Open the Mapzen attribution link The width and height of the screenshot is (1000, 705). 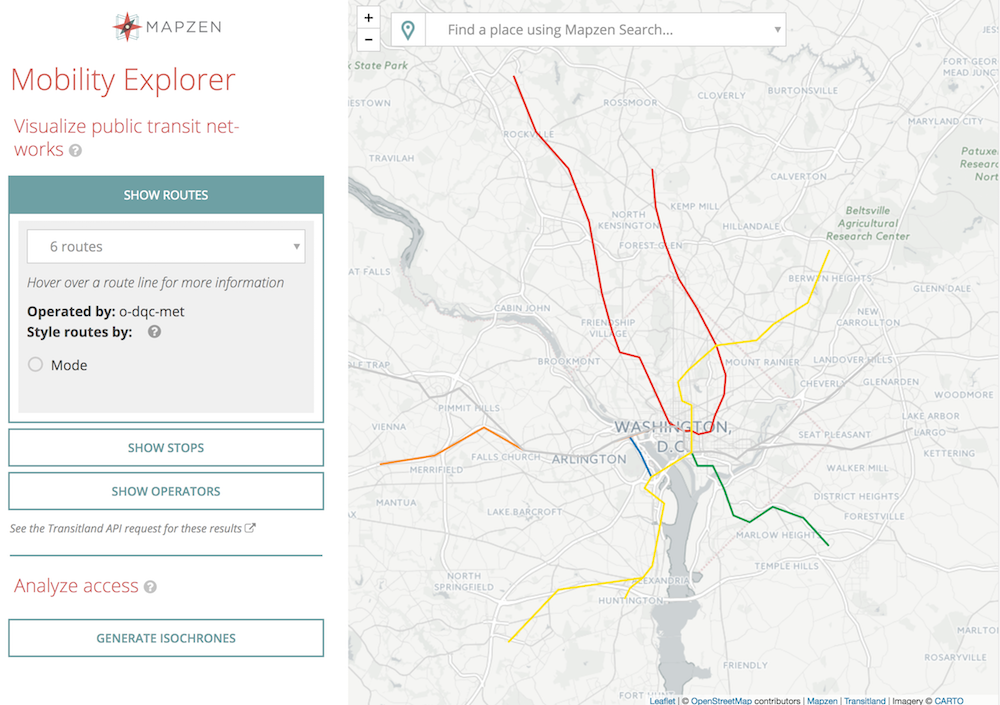pyautogui.click(x=822, y=701)
